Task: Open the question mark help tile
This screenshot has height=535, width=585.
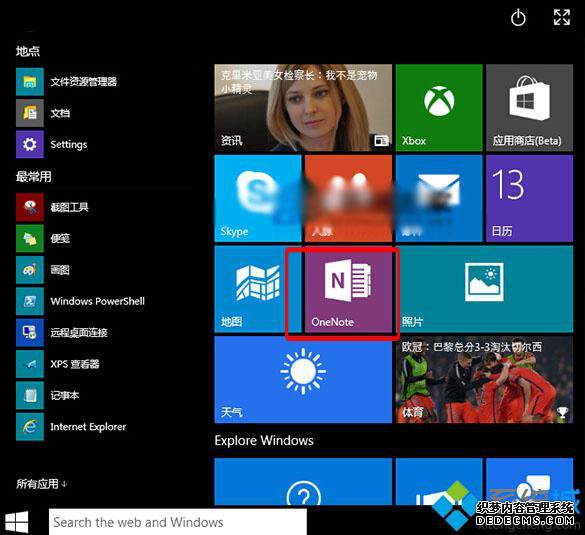Action: tap(303, 482)
